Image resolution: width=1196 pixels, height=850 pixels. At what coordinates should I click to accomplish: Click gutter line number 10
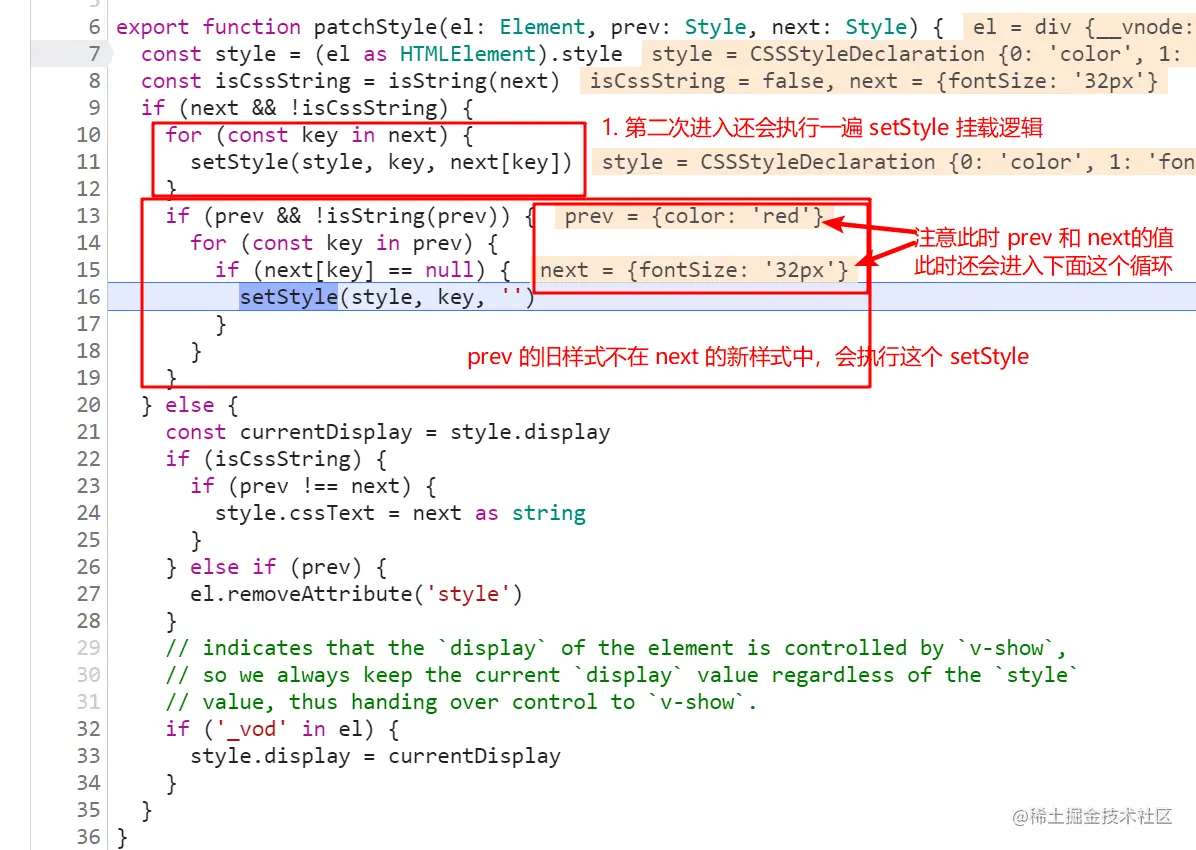88,135
